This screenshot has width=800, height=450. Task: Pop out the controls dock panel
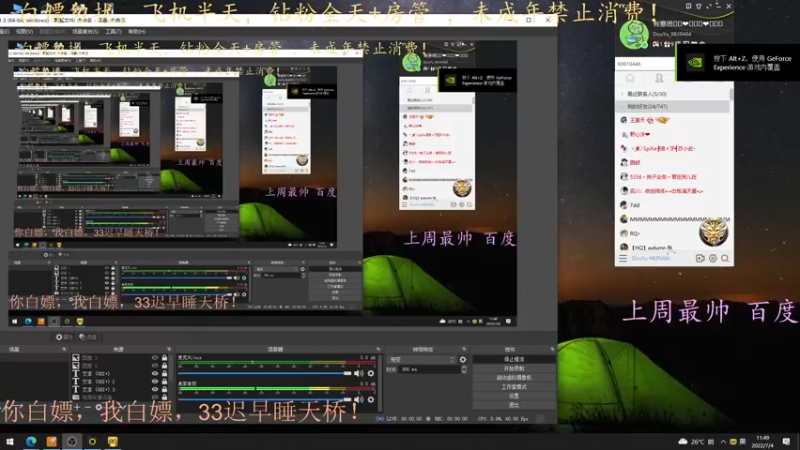point(552,349)
